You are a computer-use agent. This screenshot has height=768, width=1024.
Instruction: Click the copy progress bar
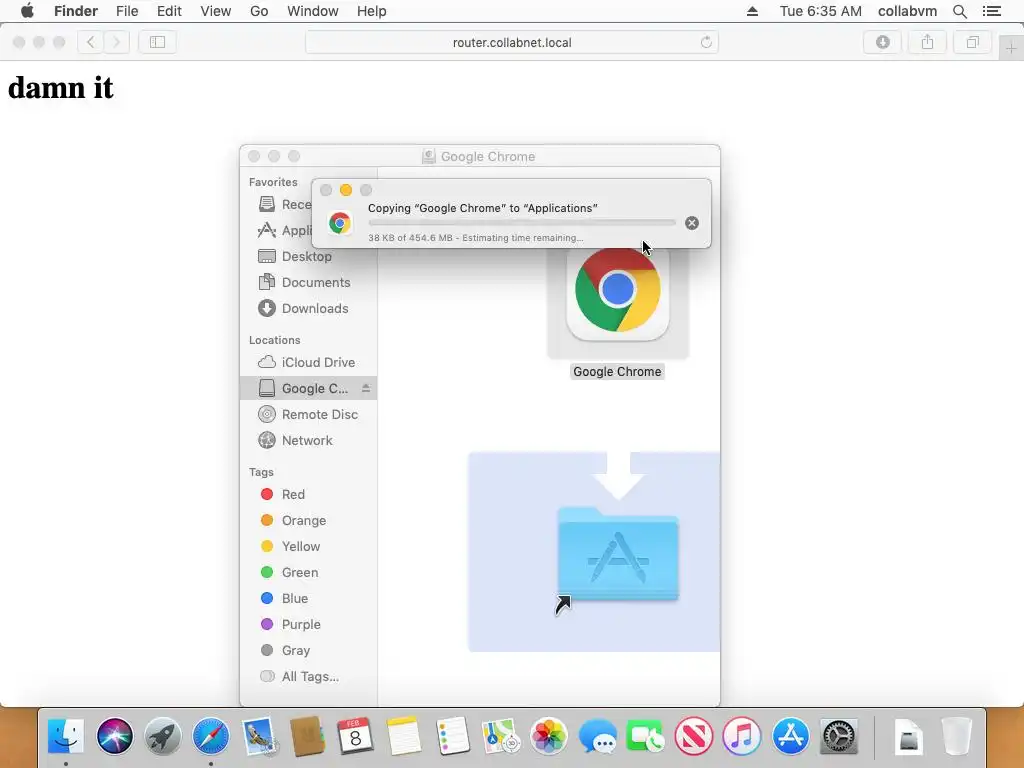pos(522,223)
